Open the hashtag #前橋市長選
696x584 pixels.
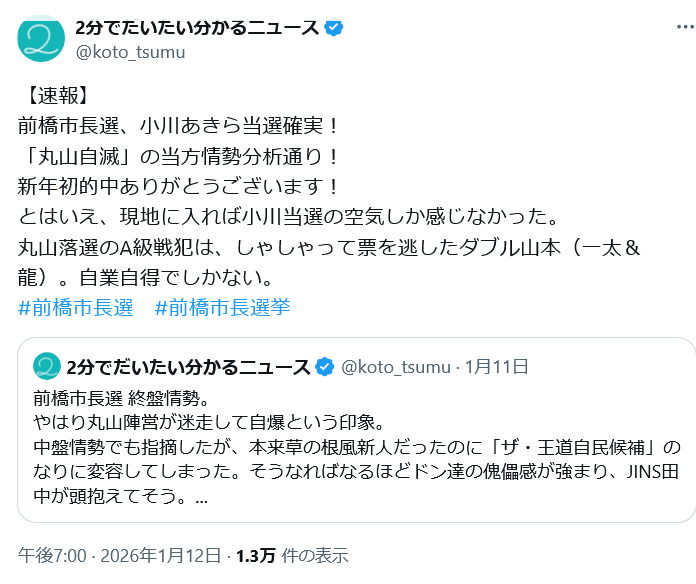[76, 307]
